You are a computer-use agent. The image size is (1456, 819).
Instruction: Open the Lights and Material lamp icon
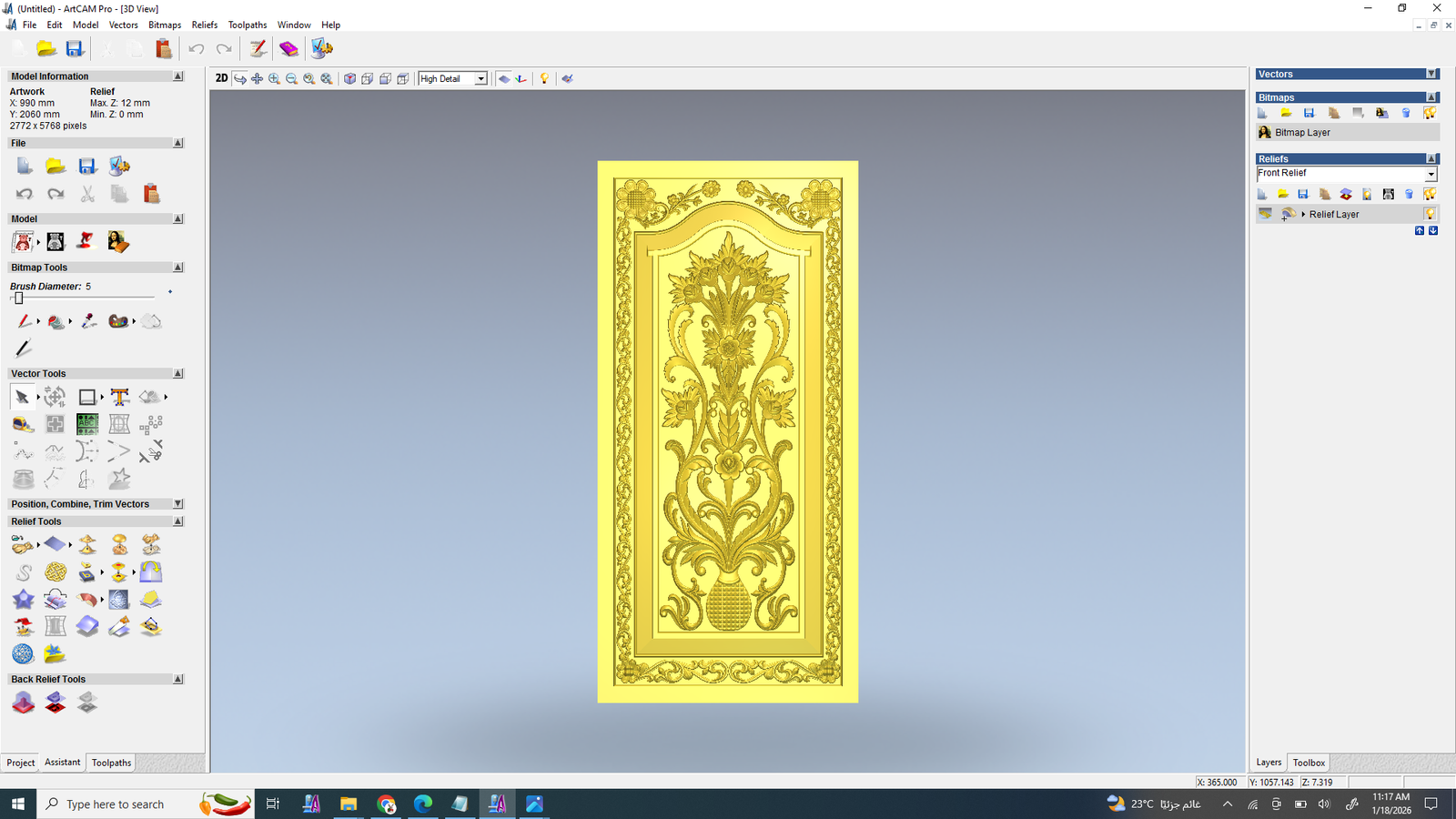point(544,79)
